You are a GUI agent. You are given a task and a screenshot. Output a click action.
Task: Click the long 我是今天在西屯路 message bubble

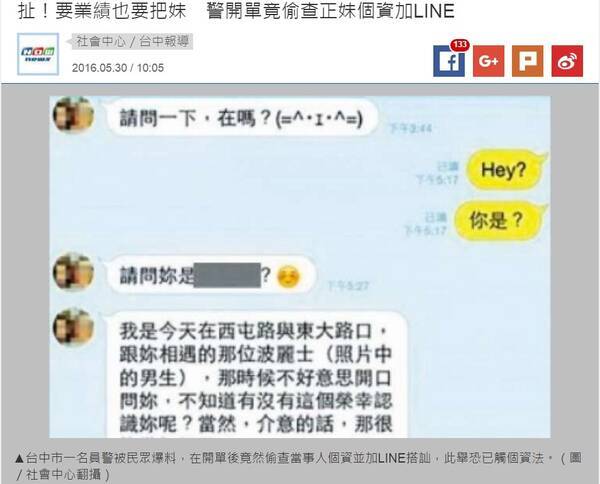256,375
